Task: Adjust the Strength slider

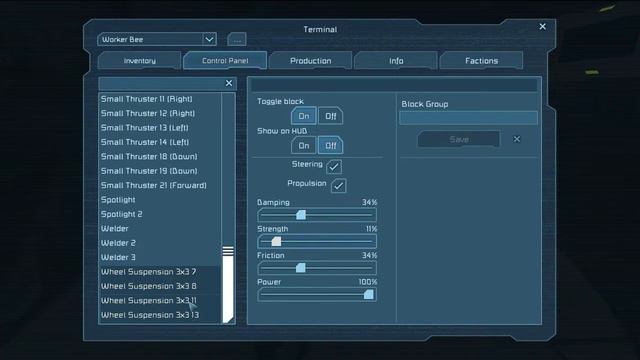Action: (317, 241)
